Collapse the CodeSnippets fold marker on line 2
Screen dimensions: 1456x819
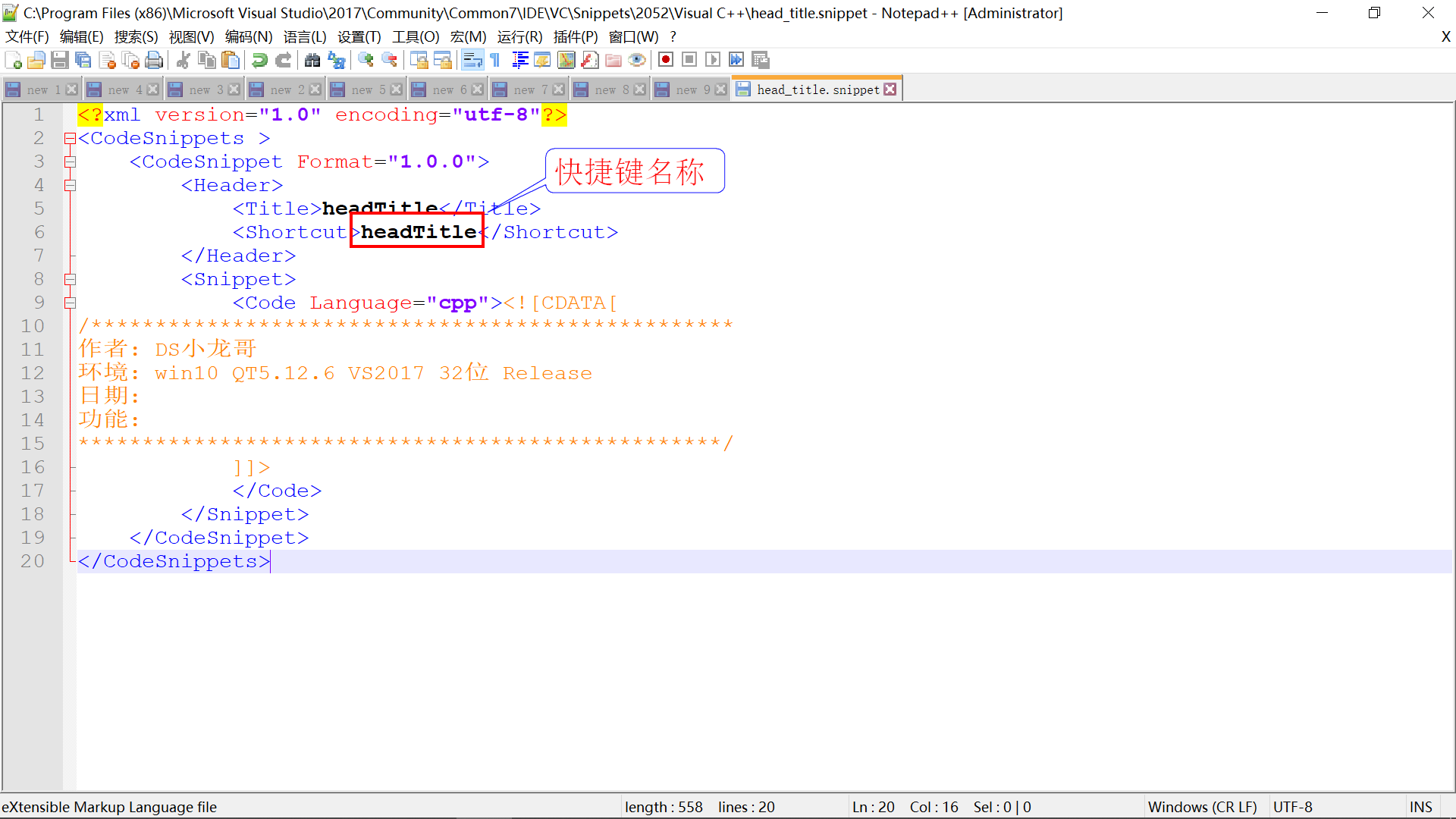[x=70, y=138]
